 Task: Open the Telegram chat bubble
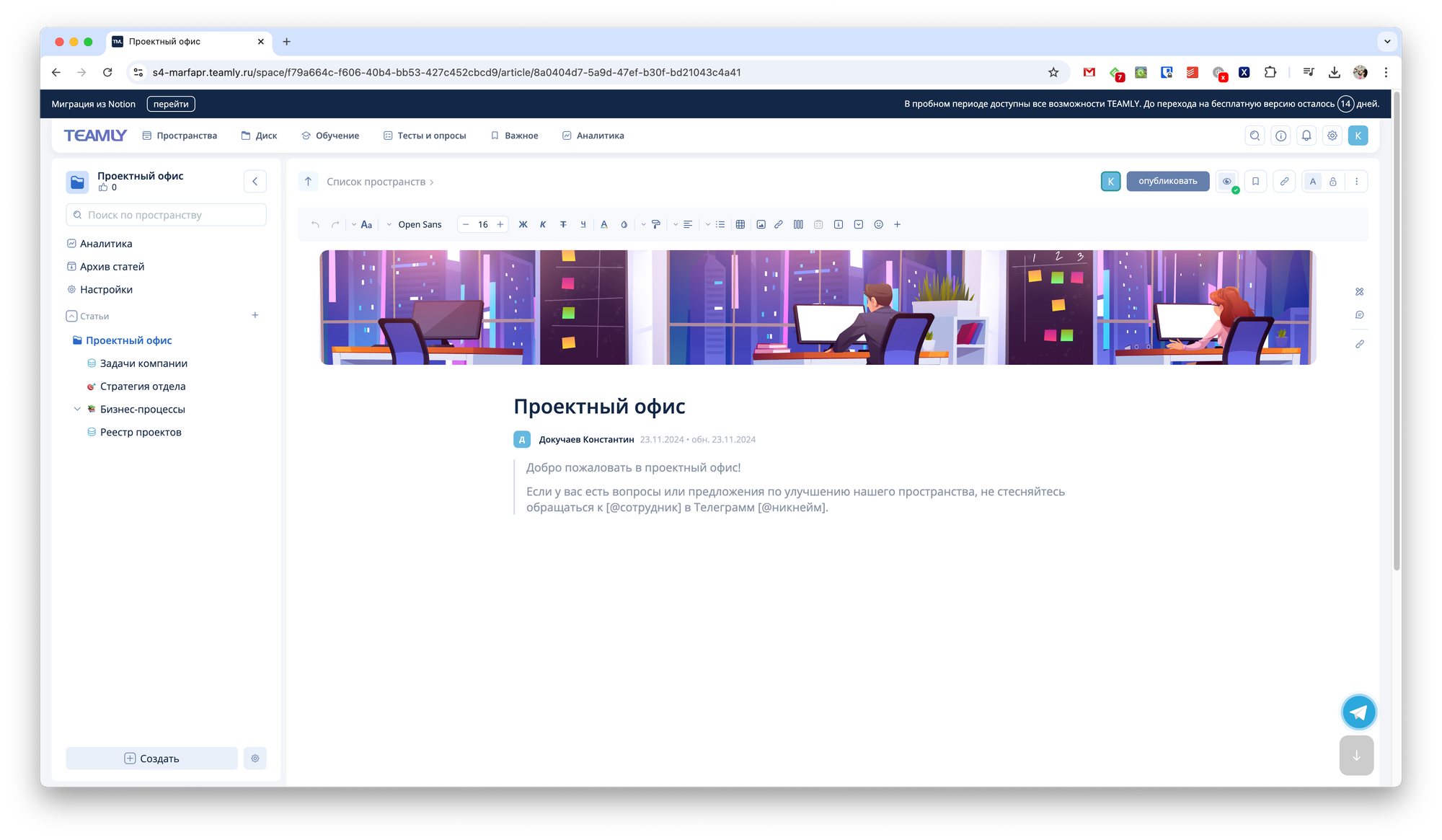[x=1358, y=712]
